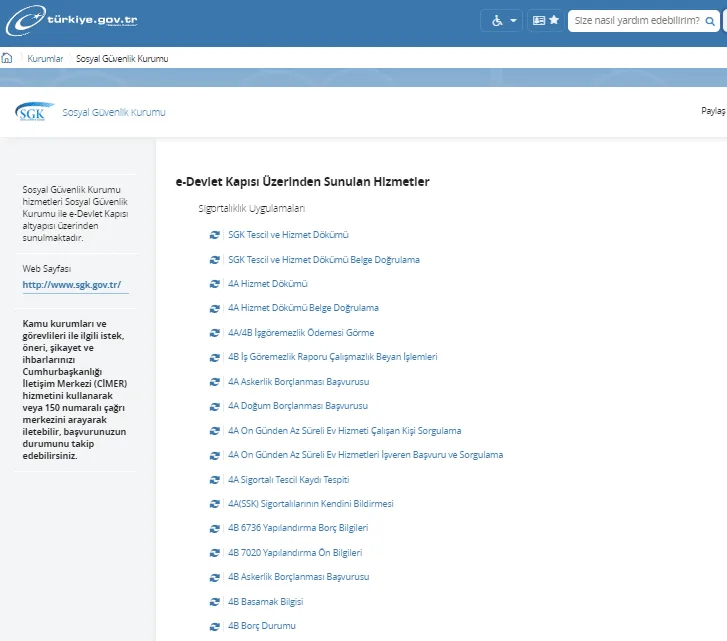Click icon beside 4A Hizmet Dökümü
Image resolution: width=727 pixels, height=641 pixels.
coord(215,284)
